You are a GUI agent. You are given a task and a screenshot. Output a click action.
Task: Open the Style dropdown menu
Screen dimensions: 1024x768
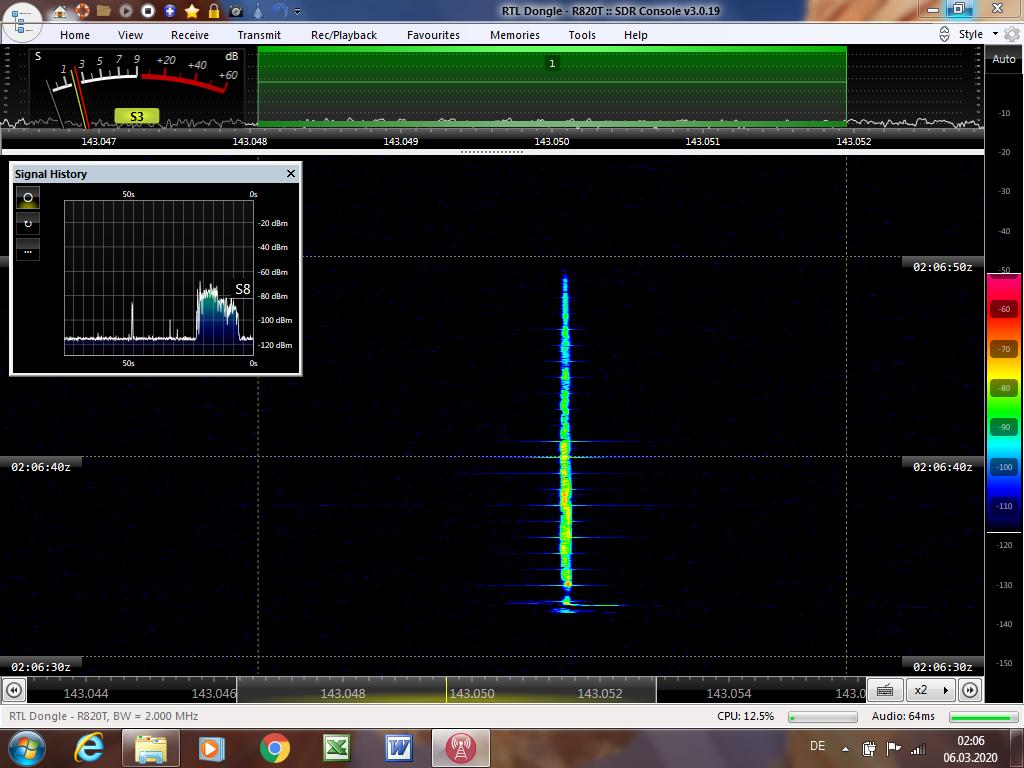(978, 34)
